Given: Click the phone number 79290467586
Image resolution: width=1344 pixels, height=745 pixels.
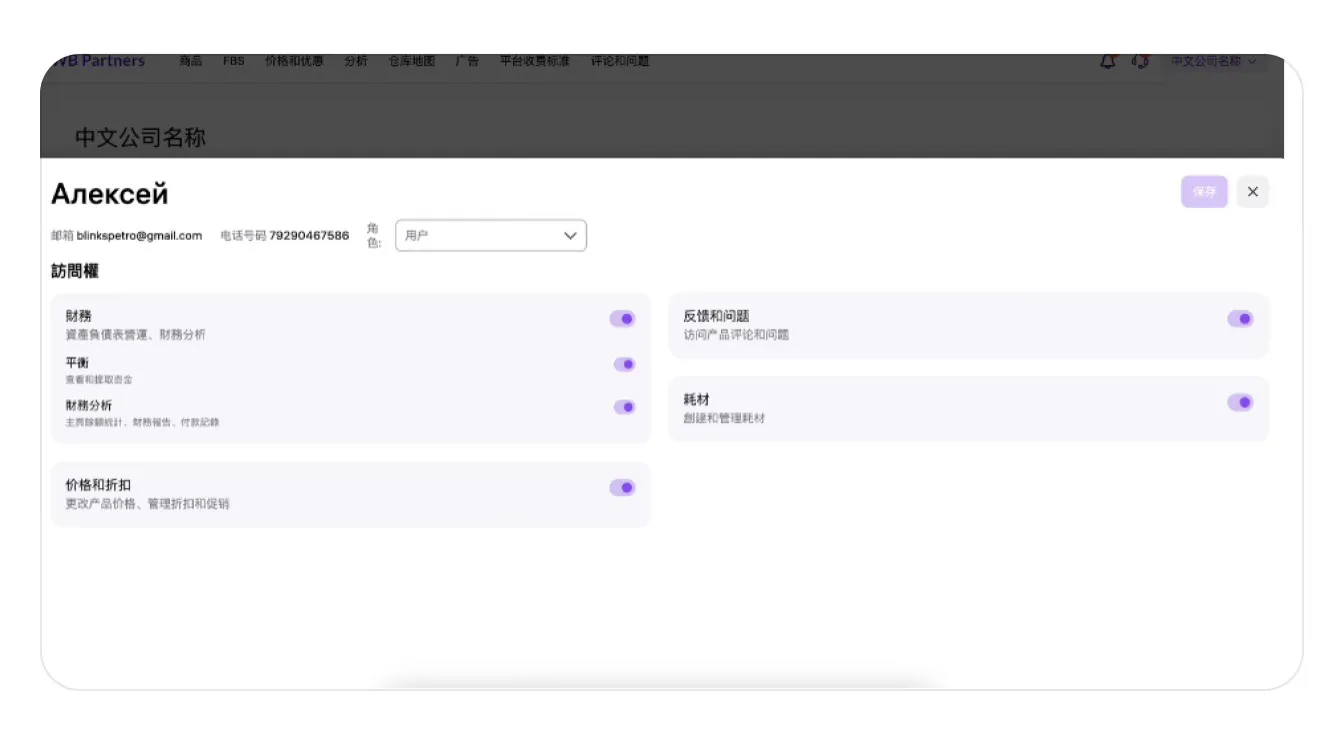Looking at the screenshot, I should pos(309,236).
